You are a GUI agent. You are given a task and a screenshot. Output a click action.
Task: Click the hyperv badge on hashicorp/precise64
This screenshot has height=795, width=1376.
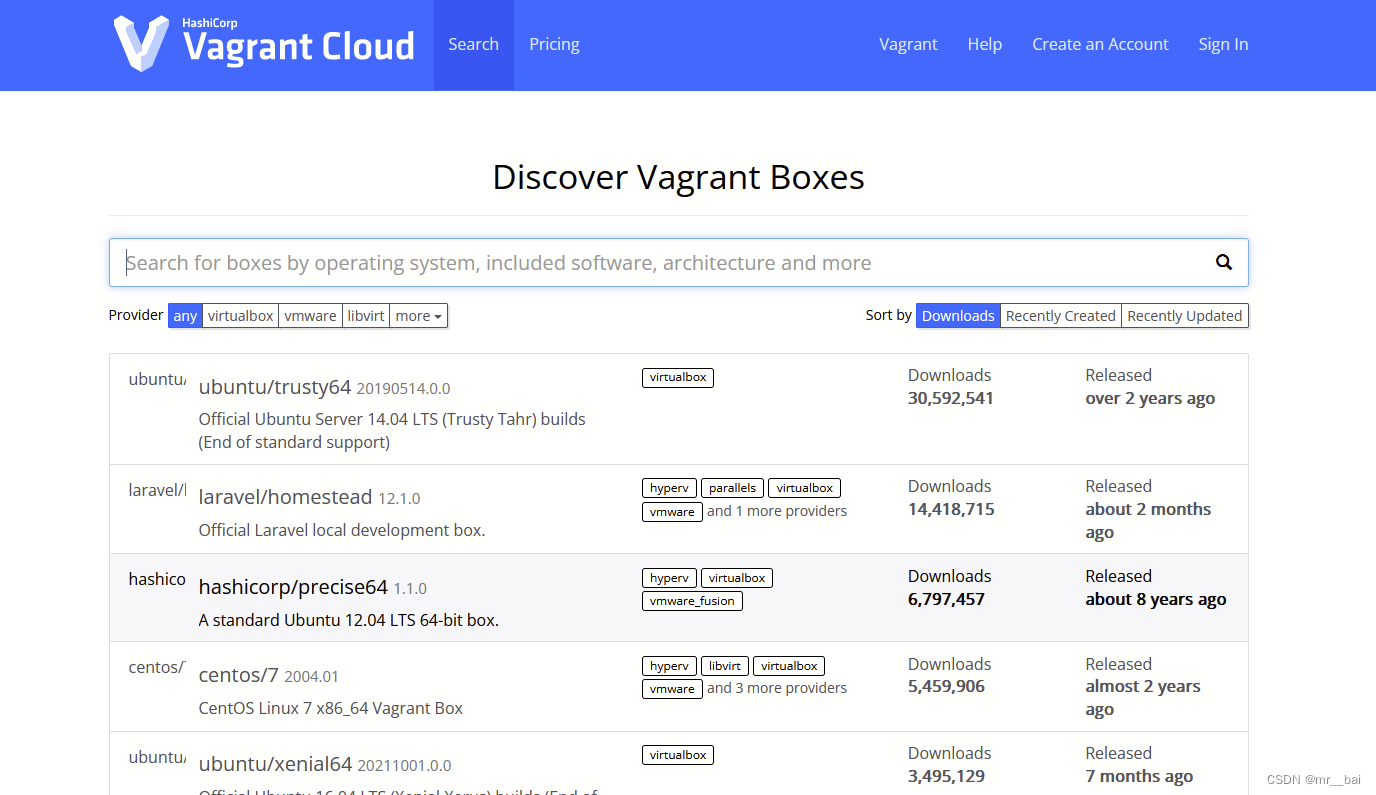click(x=668, y=577)
